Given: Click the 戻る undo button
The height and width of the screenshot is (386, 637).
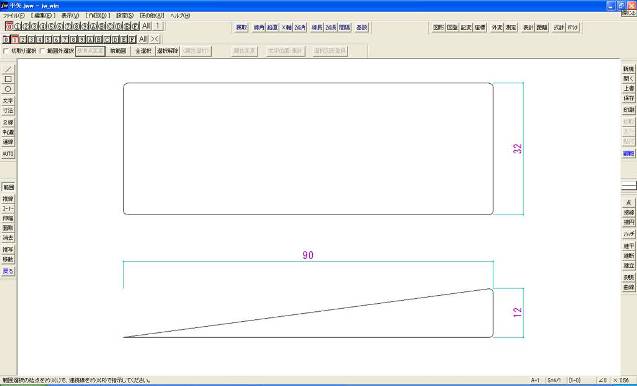Looking at the screenshot, I should (8, 271).
